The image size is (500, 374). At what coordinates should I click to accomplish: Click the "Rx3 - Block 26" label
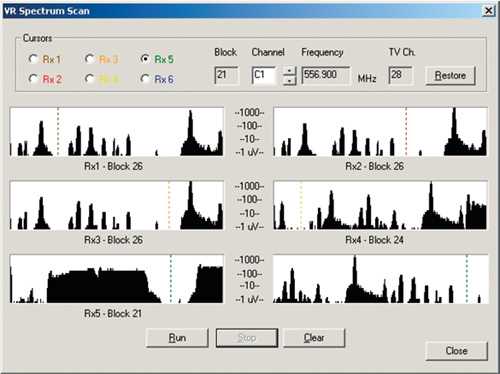click(113, 240)
